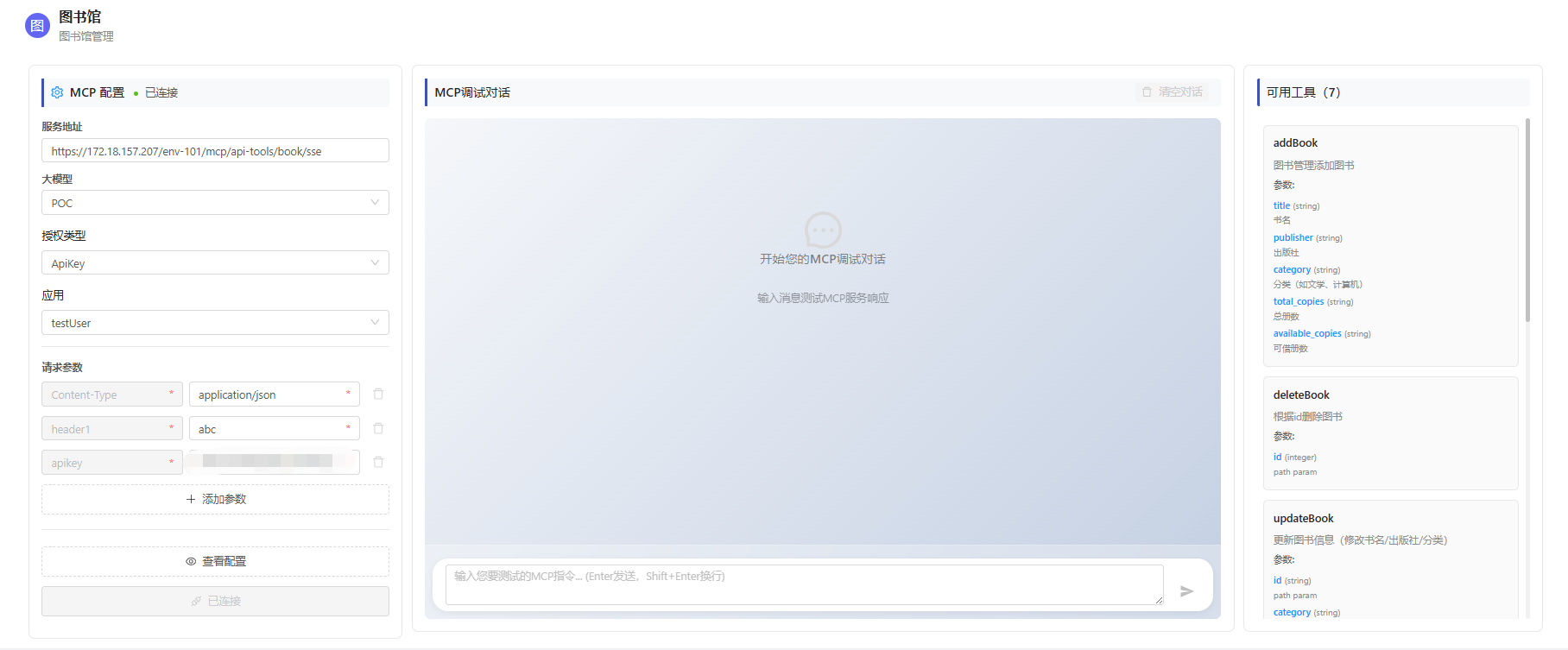
Task: Click the clear conversation button
Action: (1172, 92)
